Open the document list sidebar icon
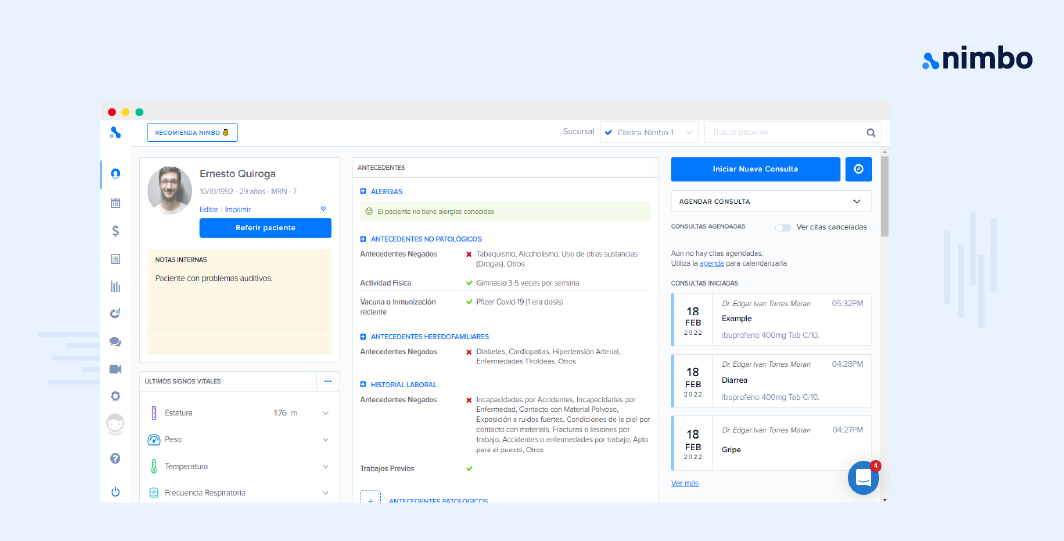The width and height of the screenshot is (1064, 541). [x=115, y=259]
